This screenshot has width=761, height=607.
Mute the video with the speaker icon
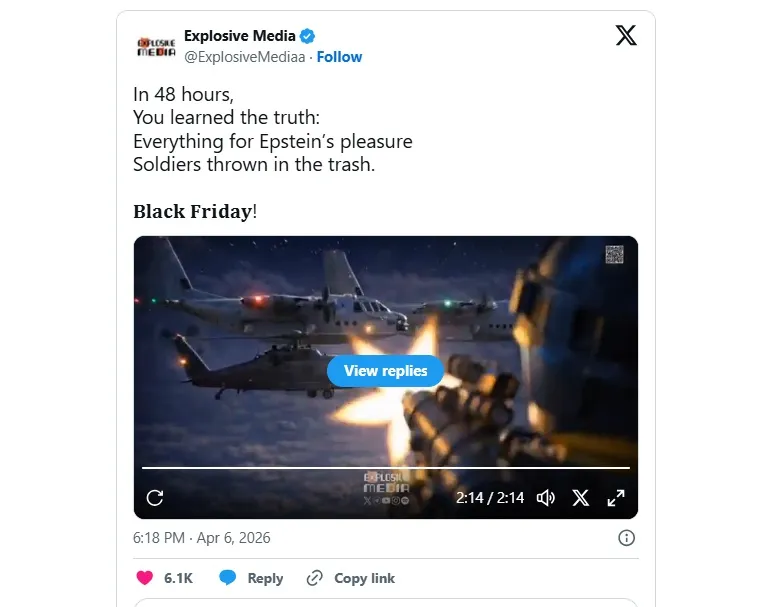click(x=546, y=498)
